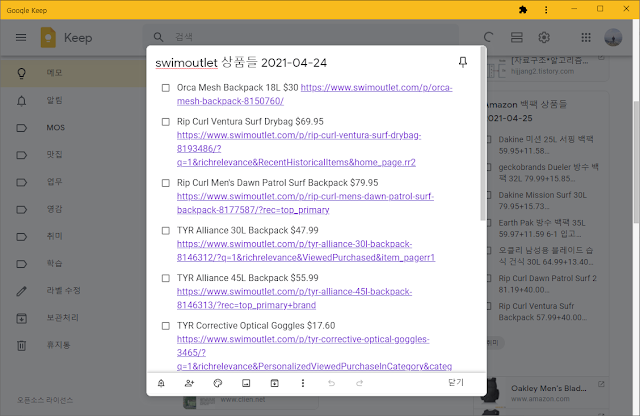Open the settings gear
640x416 pixels.
tap(544, 38)
